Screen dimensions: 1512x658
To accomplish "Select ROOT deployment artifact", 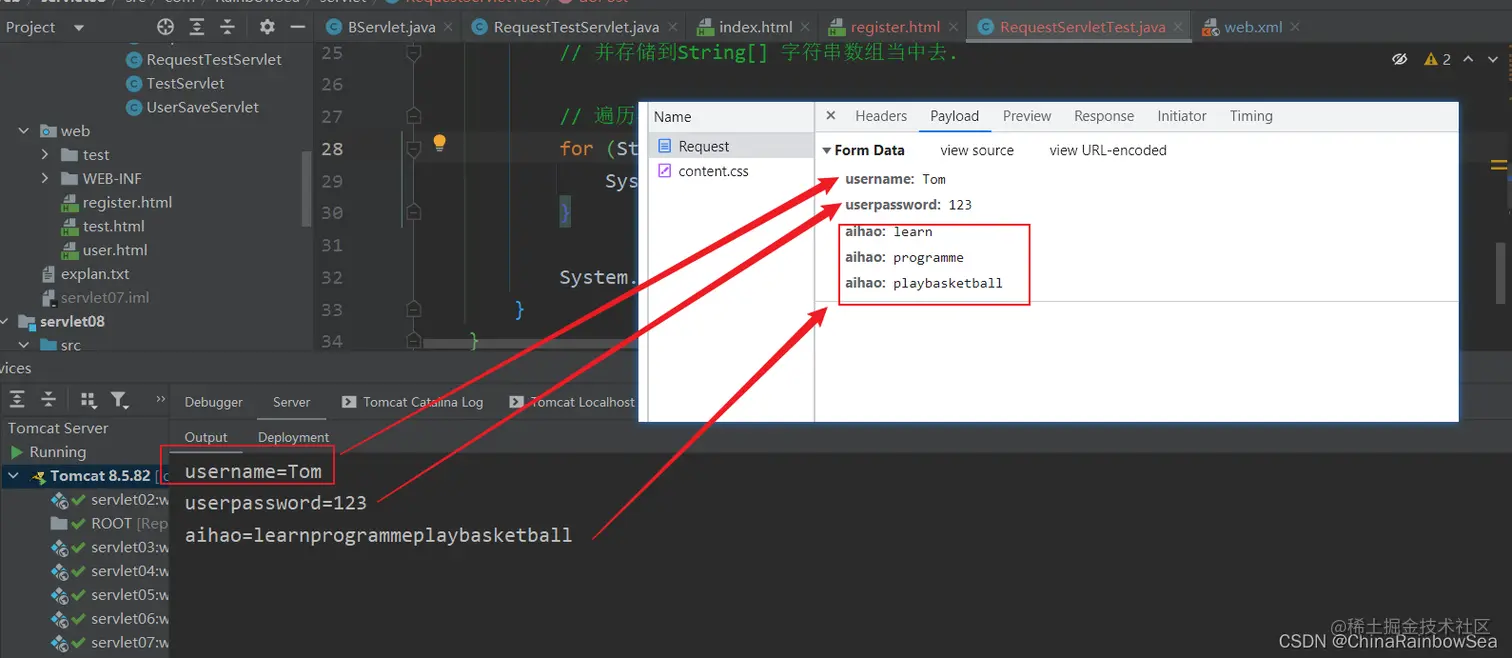I will pyautogui.click(x=110, y=524).
